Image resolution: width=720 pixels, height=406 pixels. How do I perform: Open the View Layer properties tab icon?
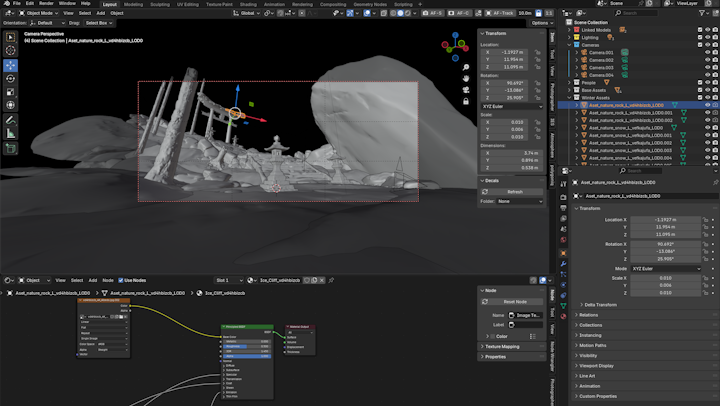click(563, 218)
